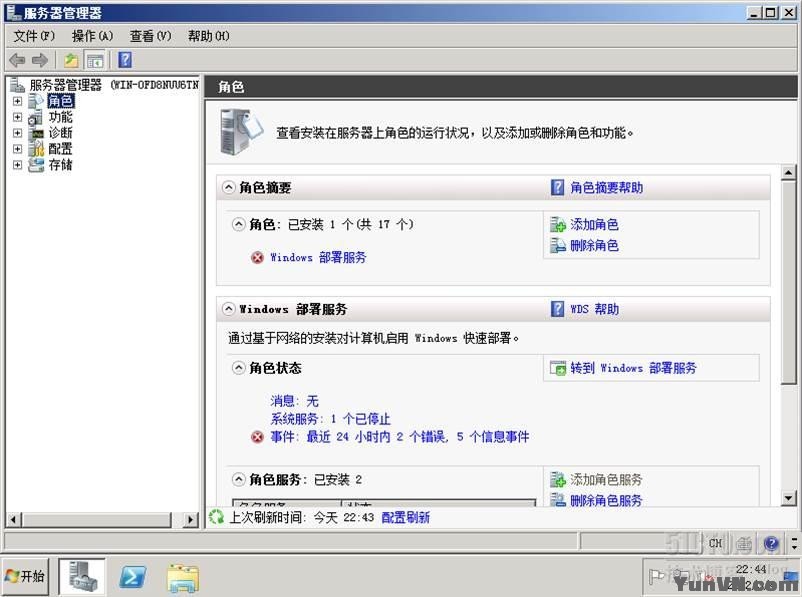Click the 功能 node icon in tree
The image size is (802, 597).
(35, 117)
